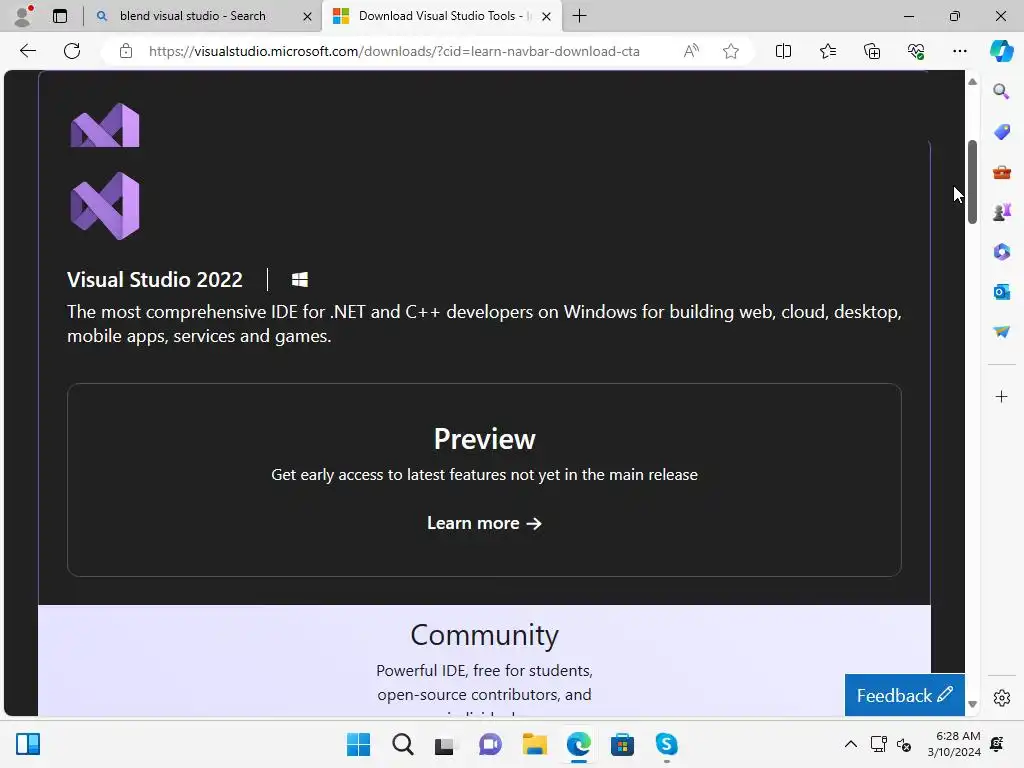
Task: Click the Visual Studio 2022 title
Action: tap(155, 280)
